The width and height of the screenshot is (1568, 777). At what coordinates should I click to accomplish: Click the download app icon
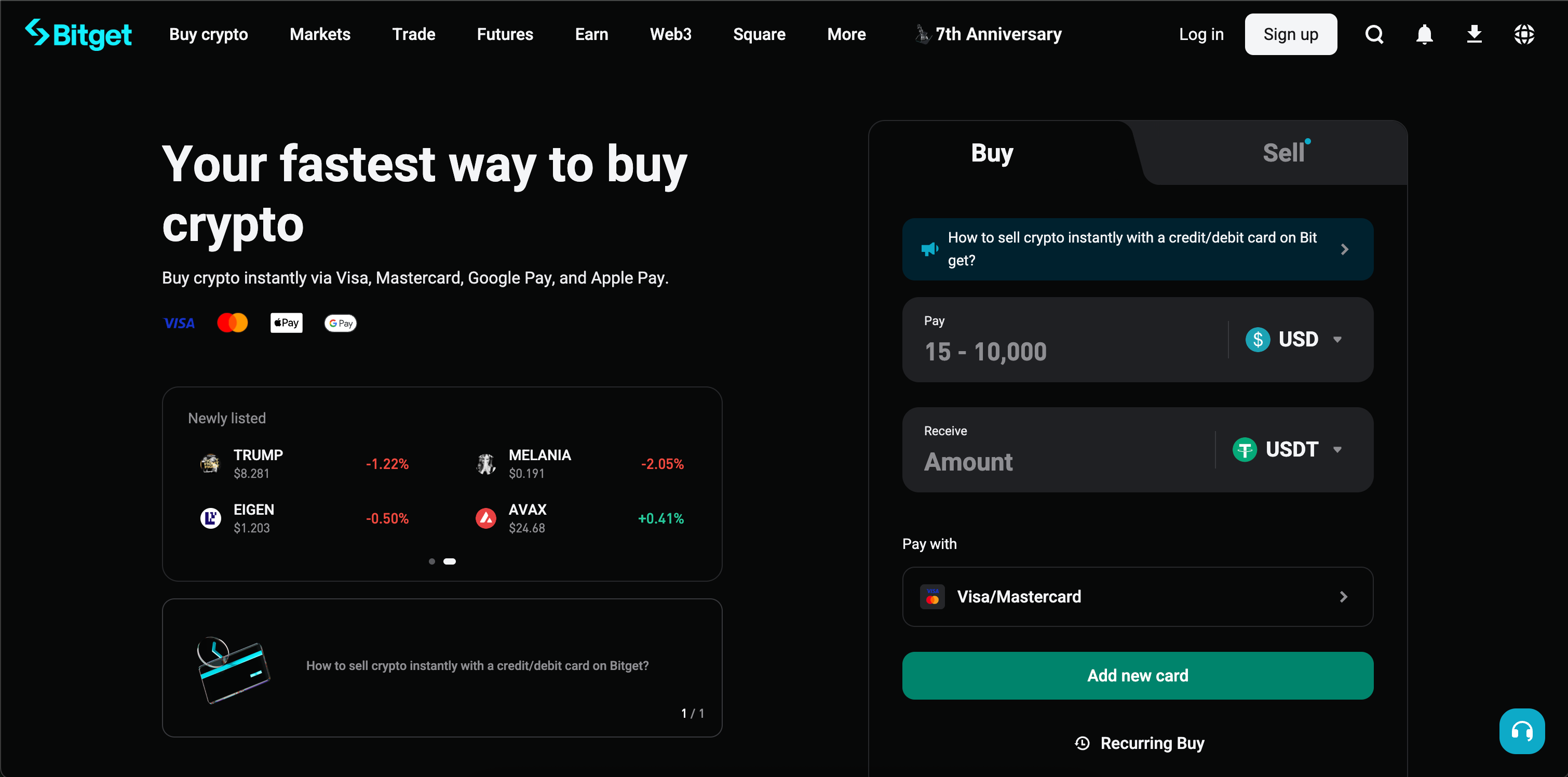click(1474, 34)
